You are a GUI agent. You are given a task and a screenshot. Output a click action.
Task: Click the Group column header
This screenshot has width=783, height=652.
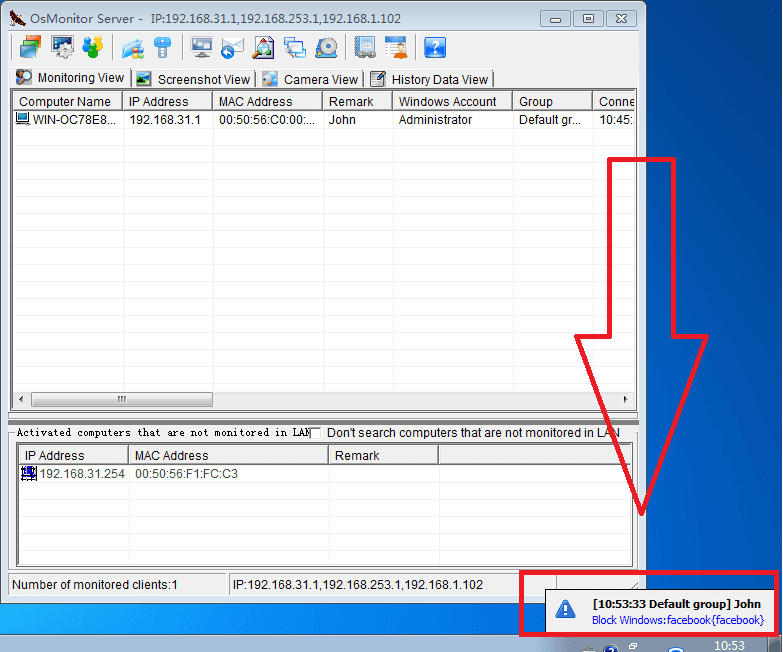pos(553,101)
